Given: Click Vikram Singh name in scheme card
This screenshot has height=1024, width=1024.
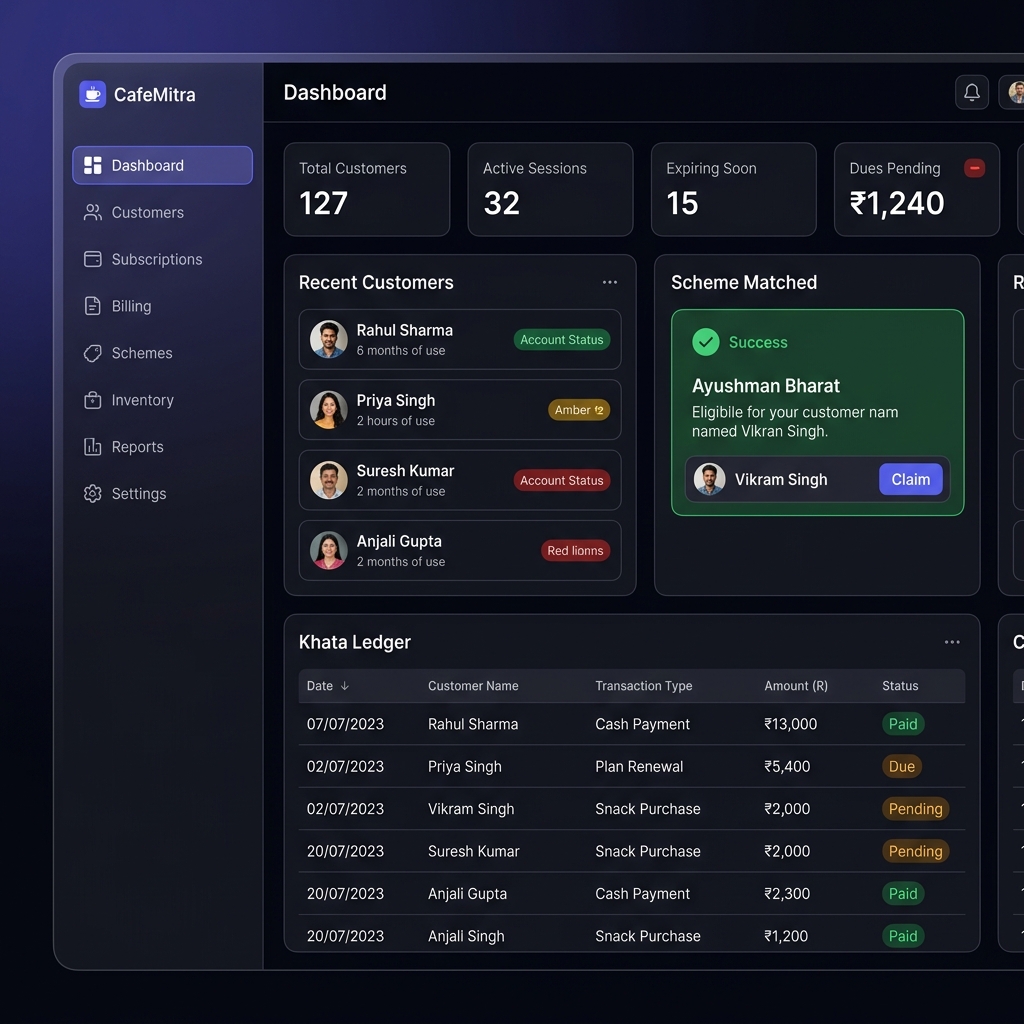Looking at the screenshot, I should [x=780, y=480].
